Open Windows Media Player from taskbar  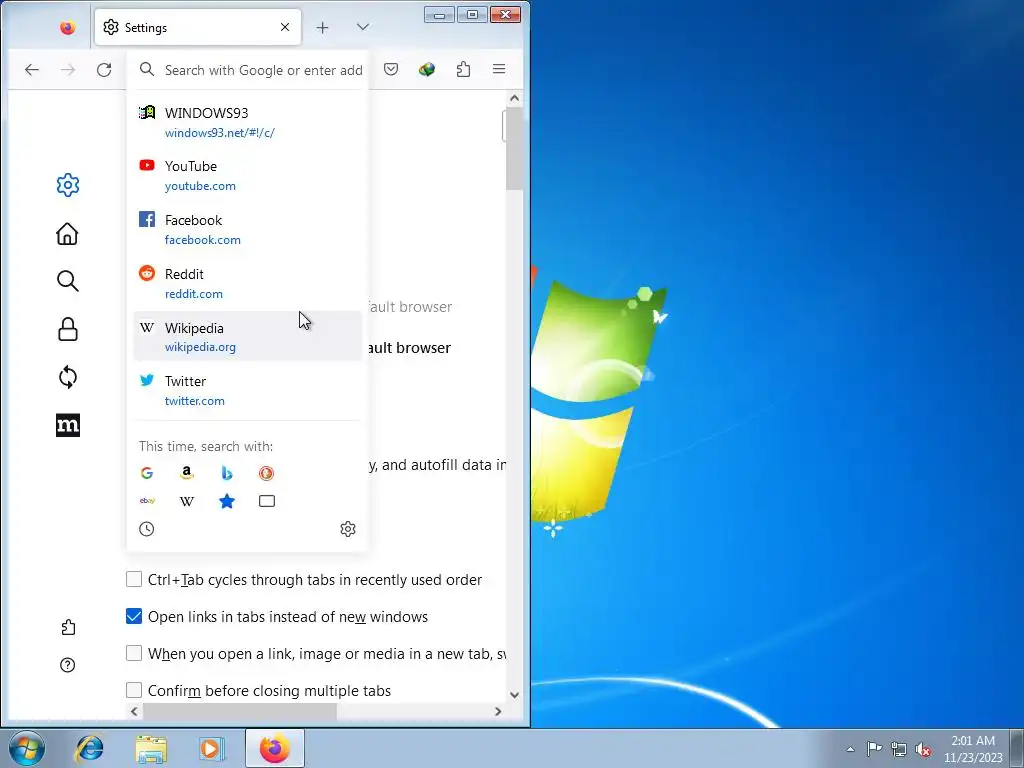point(211,748)
